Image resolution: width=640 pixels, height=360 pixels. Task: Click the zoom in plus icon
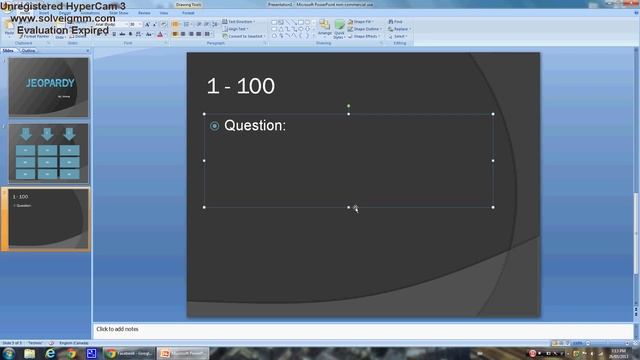click(x=627, y=343)
